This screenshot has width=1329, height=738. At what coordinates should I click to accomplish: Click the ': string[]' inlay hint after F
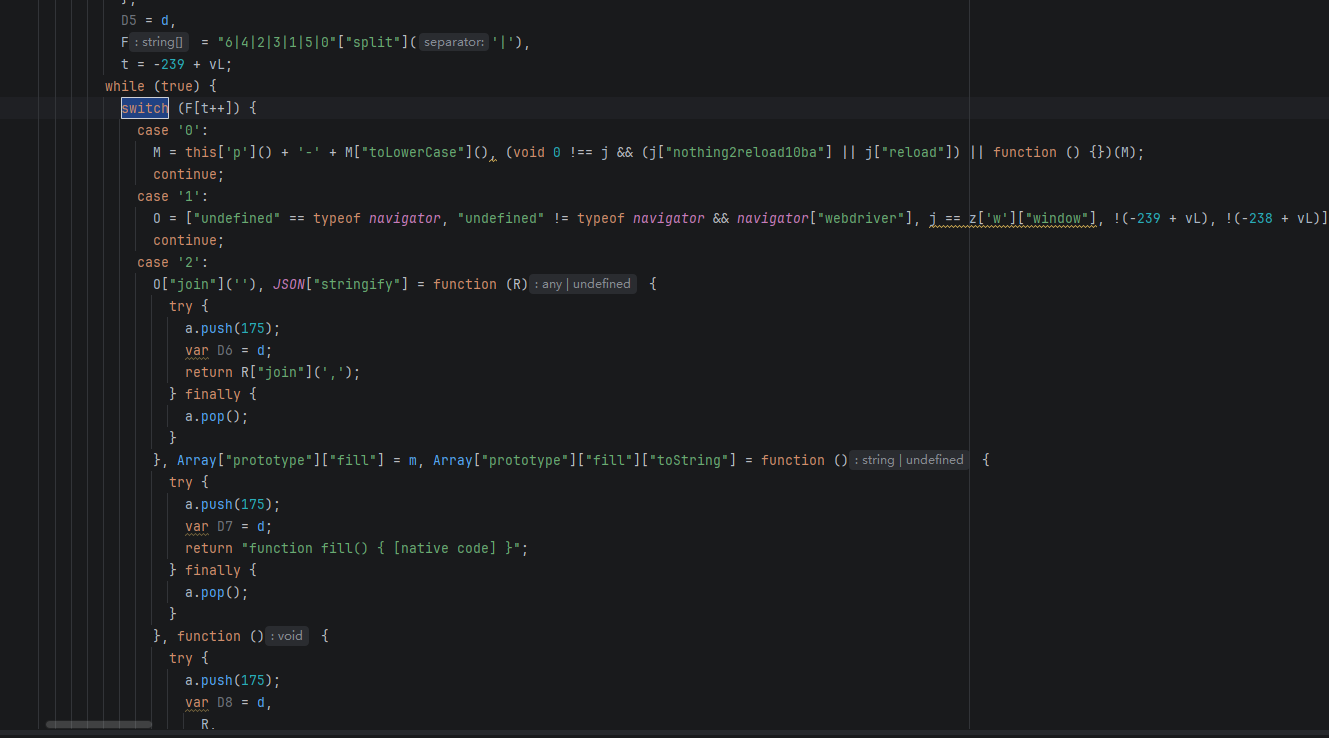tap(159, 42)
